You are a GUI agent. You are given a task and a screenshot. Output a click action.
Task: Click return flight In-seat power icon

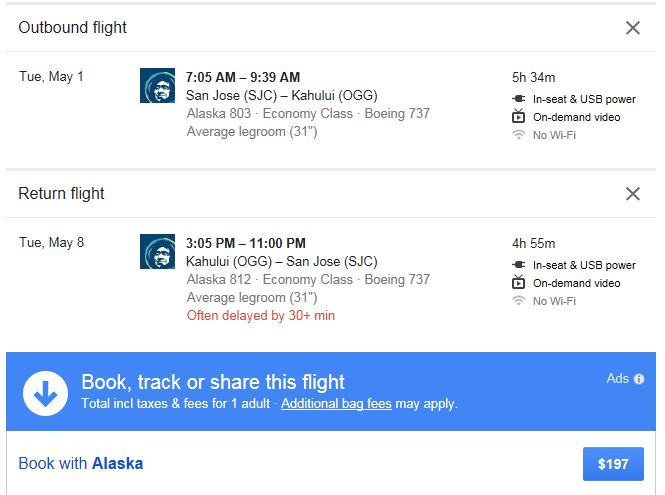point(519,265)
